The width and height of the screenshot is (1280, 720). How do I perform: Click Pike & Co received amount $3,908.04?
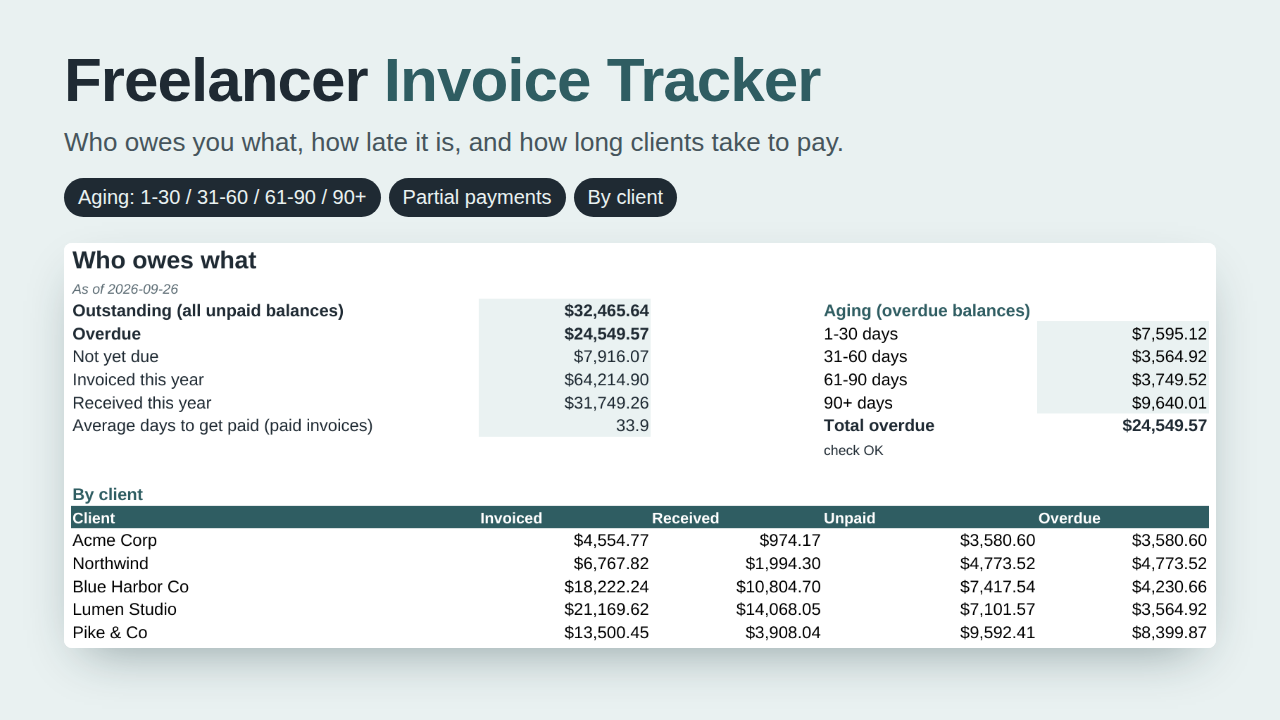tap(783, 633)
